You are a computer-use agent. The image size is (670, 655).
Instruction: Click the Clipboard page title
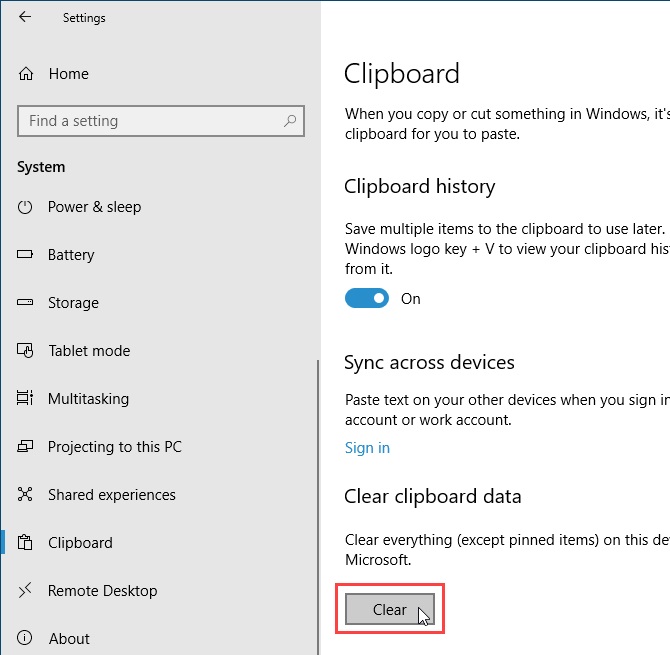402,73
